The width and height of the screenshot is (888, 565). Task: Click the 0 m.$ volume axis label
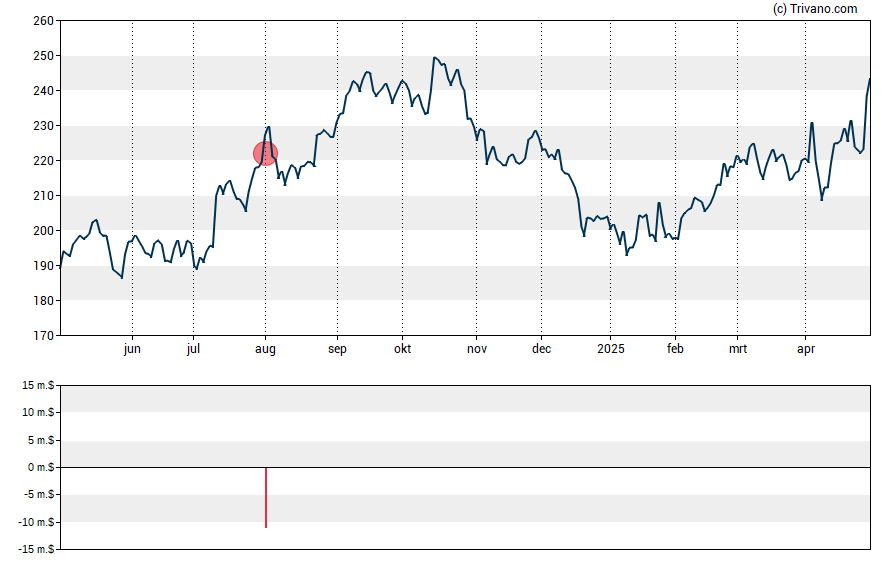[x=41, y=467]
